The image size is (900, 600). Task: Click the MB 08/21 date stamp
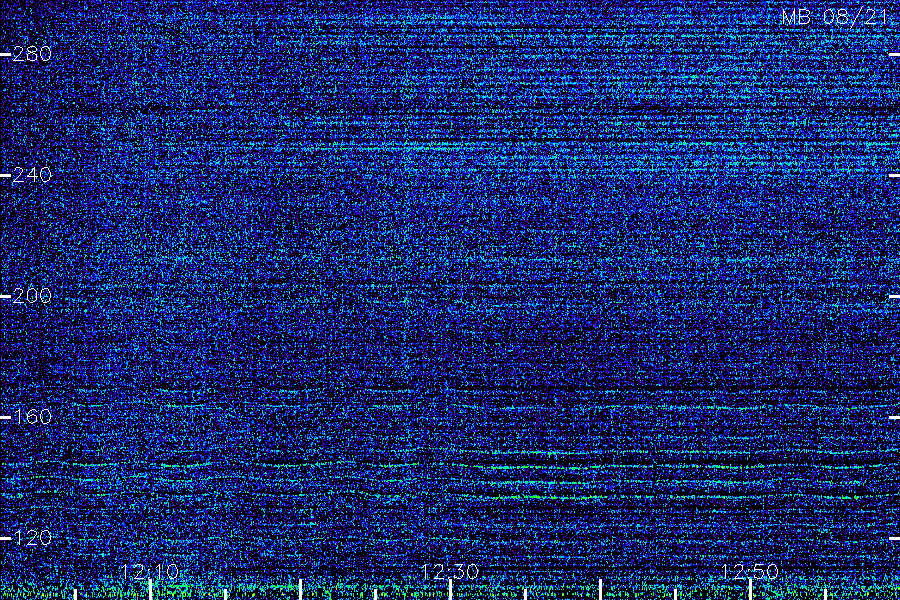point(835,17)
